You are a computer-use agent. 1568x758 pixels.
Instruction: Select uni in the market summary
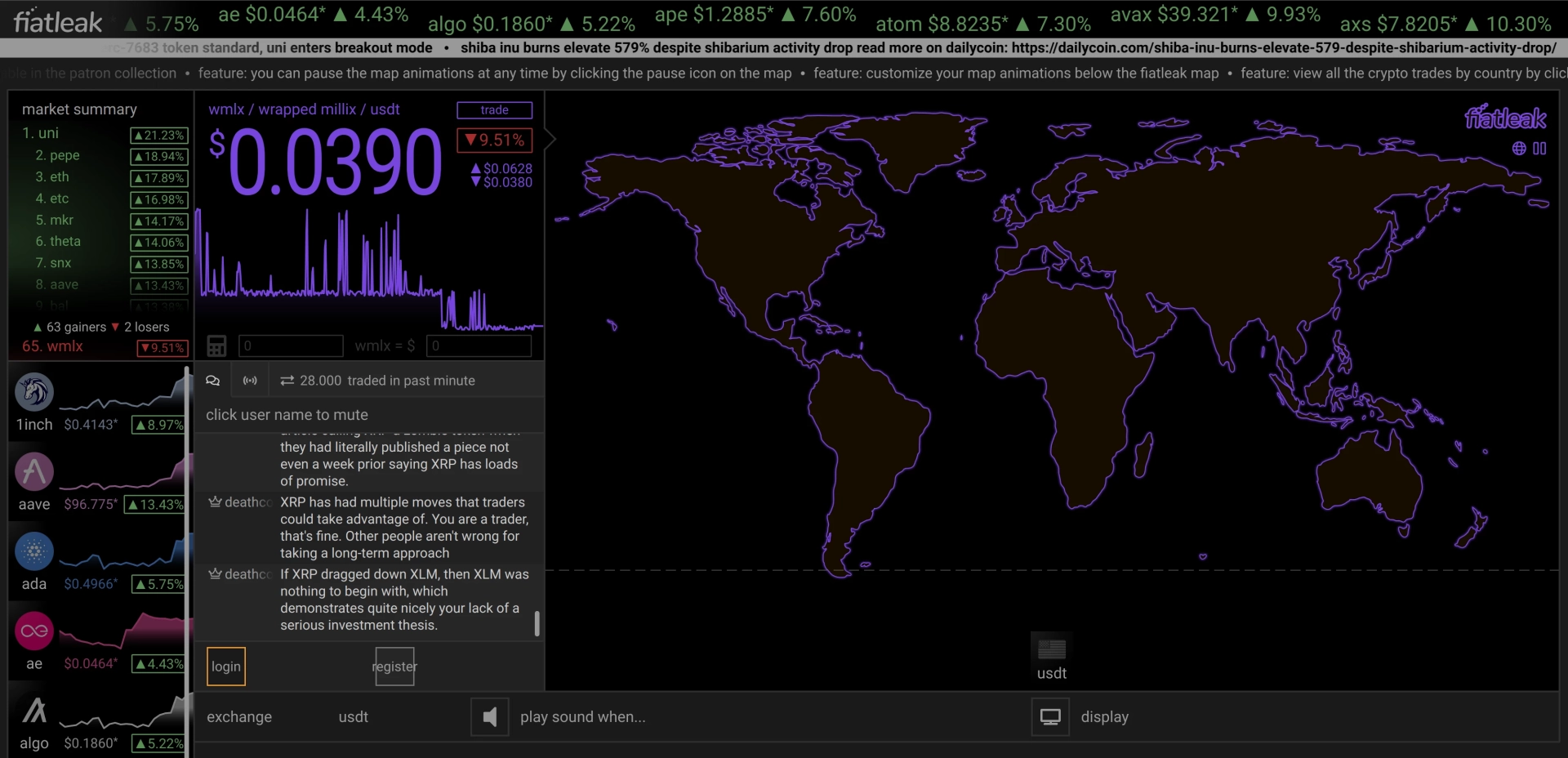(x=40, y=133)
